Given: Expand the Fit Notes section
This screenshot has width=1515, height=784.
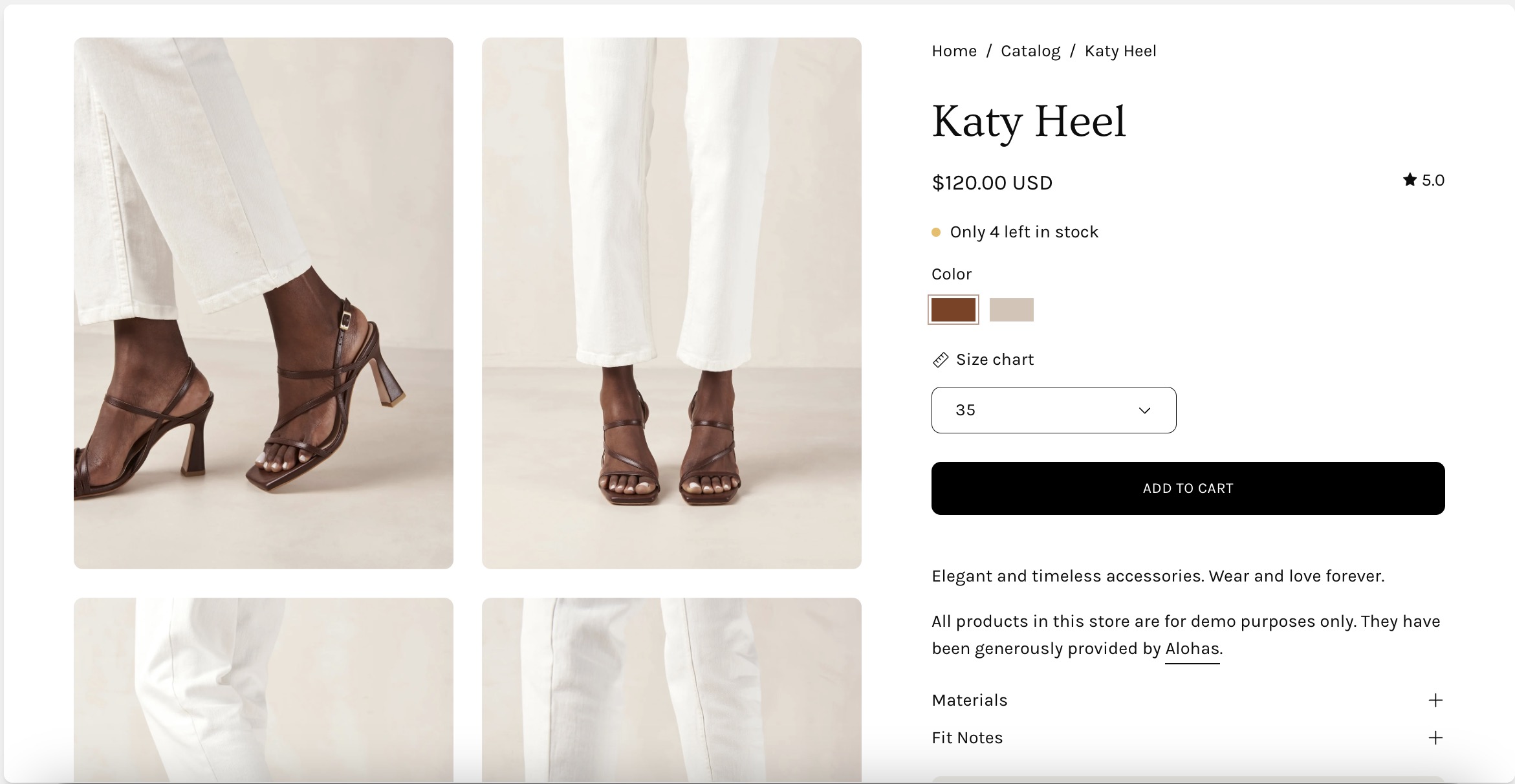Looking at the screenshot, I should [x=967, y=738].
